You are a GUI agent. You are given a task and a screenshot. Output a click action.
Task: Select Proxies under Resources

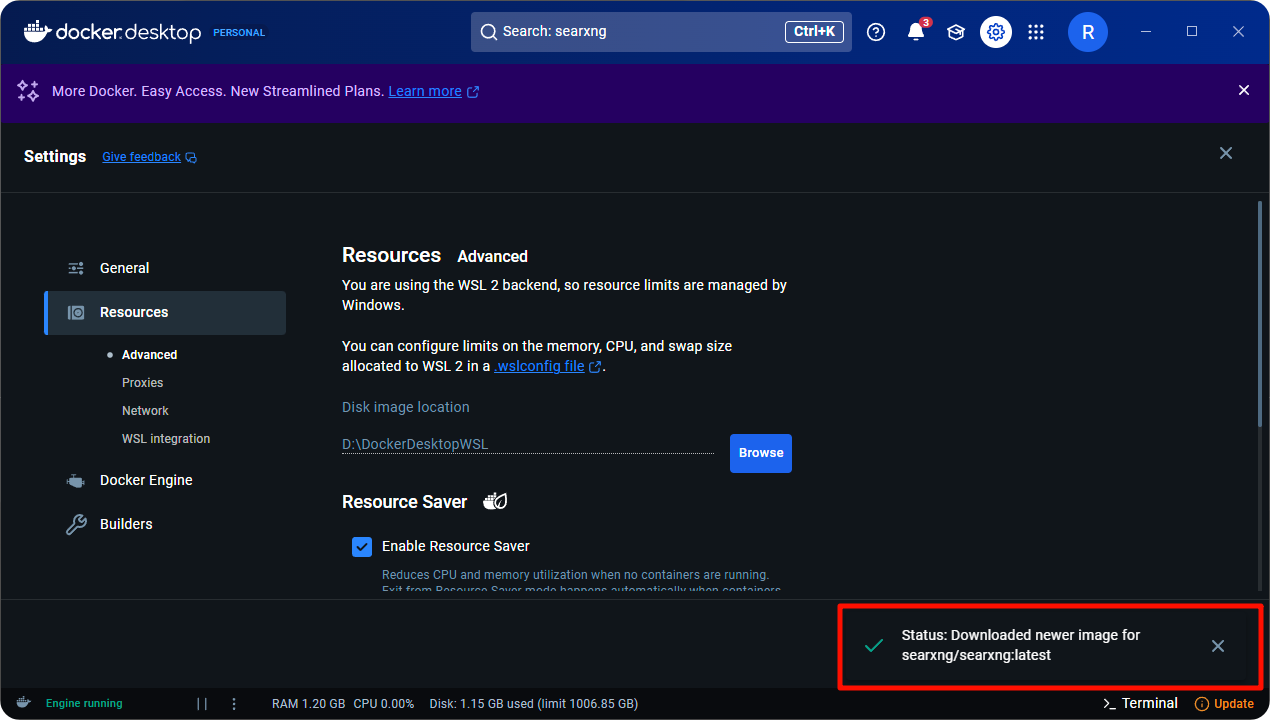point(142,383)
